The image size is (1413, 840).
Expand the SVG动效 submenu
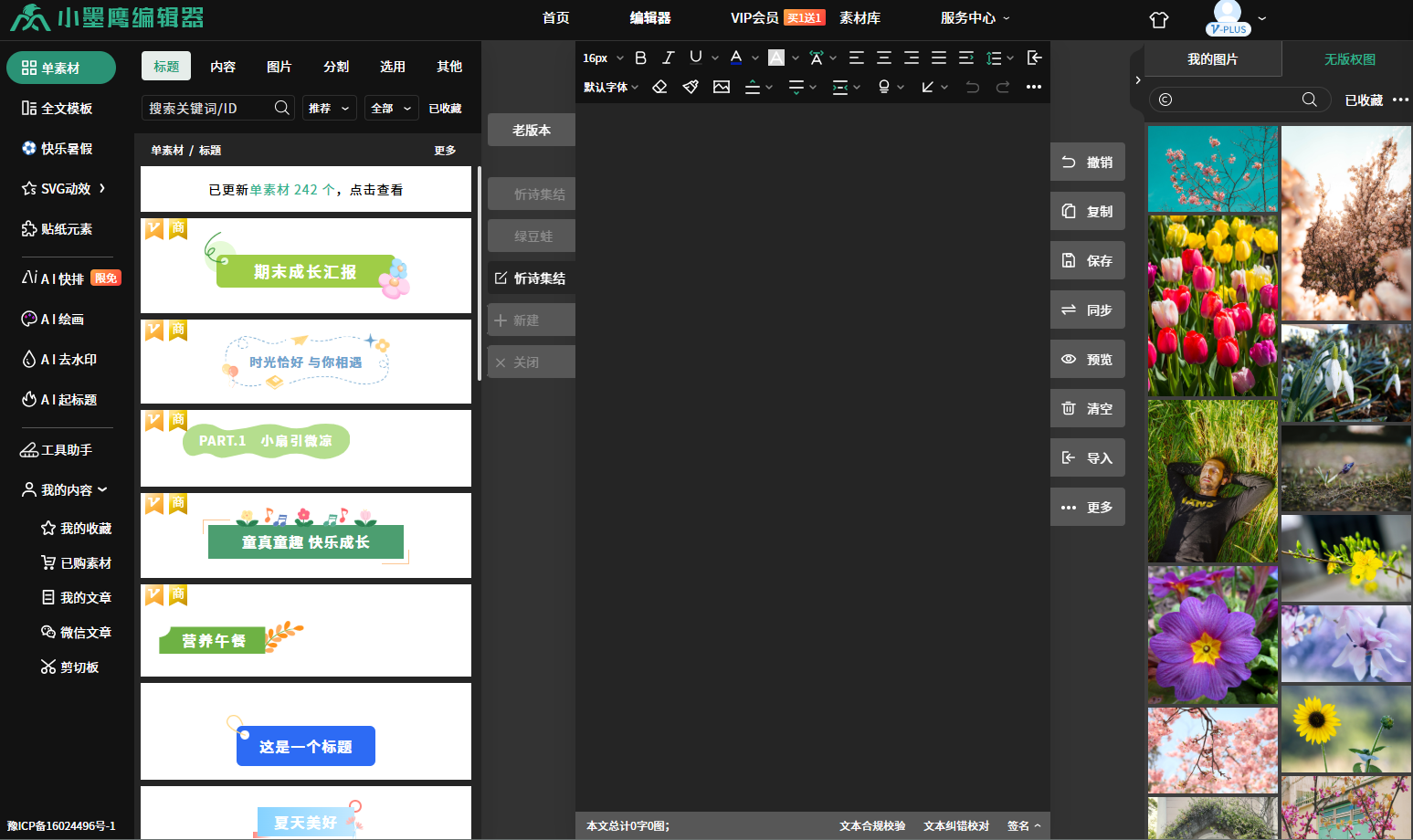pyautogui.click(x=102, y=188)
